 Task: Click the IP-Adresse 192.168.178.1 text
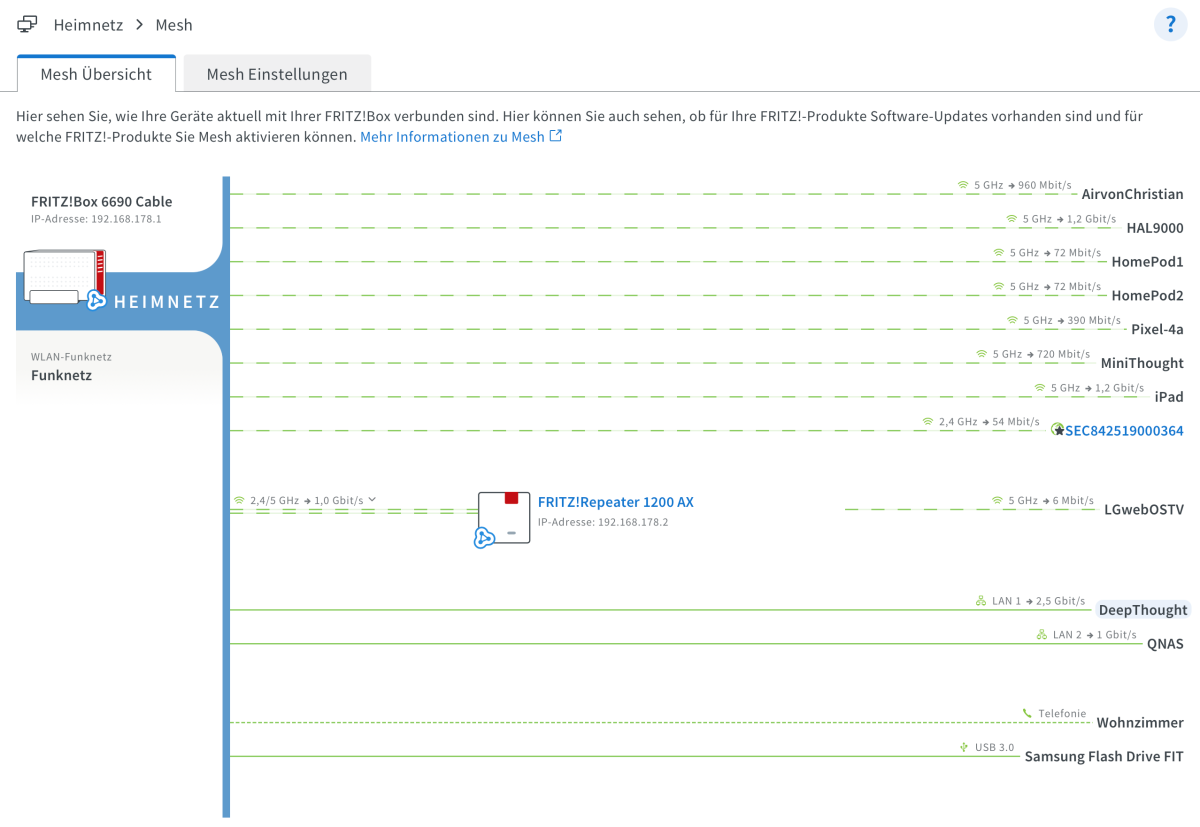96,218
